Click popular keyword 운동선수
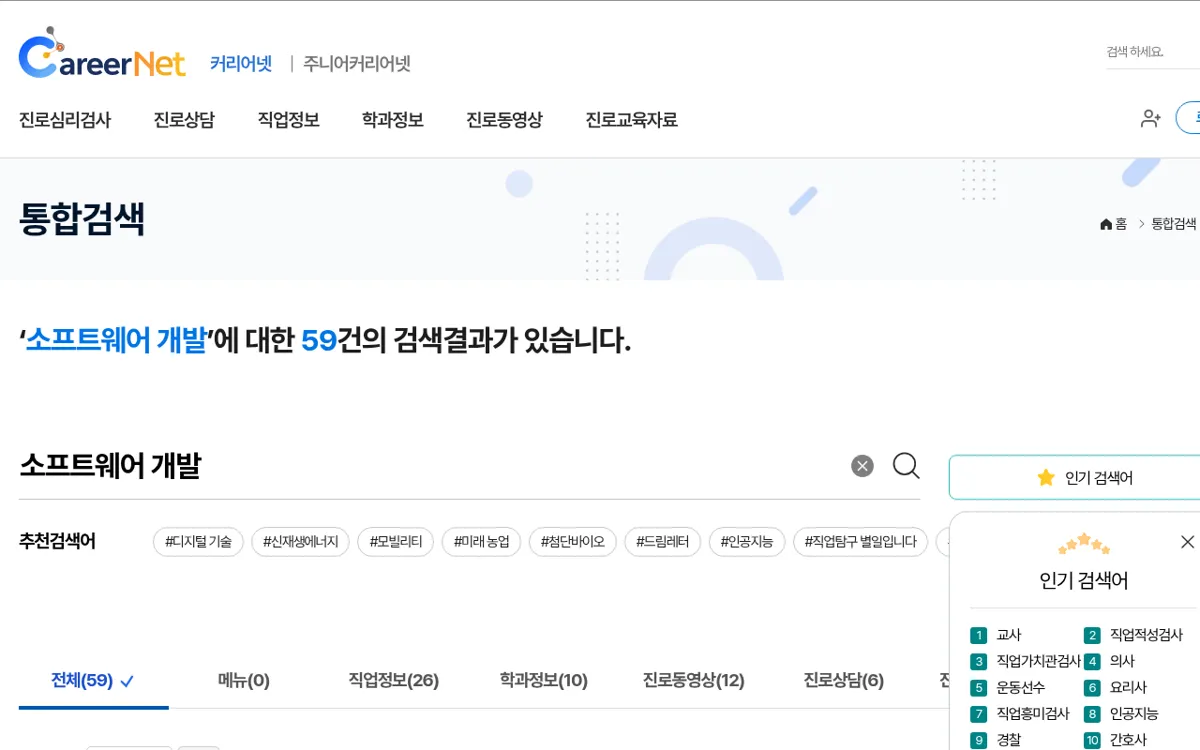This screenshot has height=750, width=1200. pyautogui.click(x=1021, y=687)
